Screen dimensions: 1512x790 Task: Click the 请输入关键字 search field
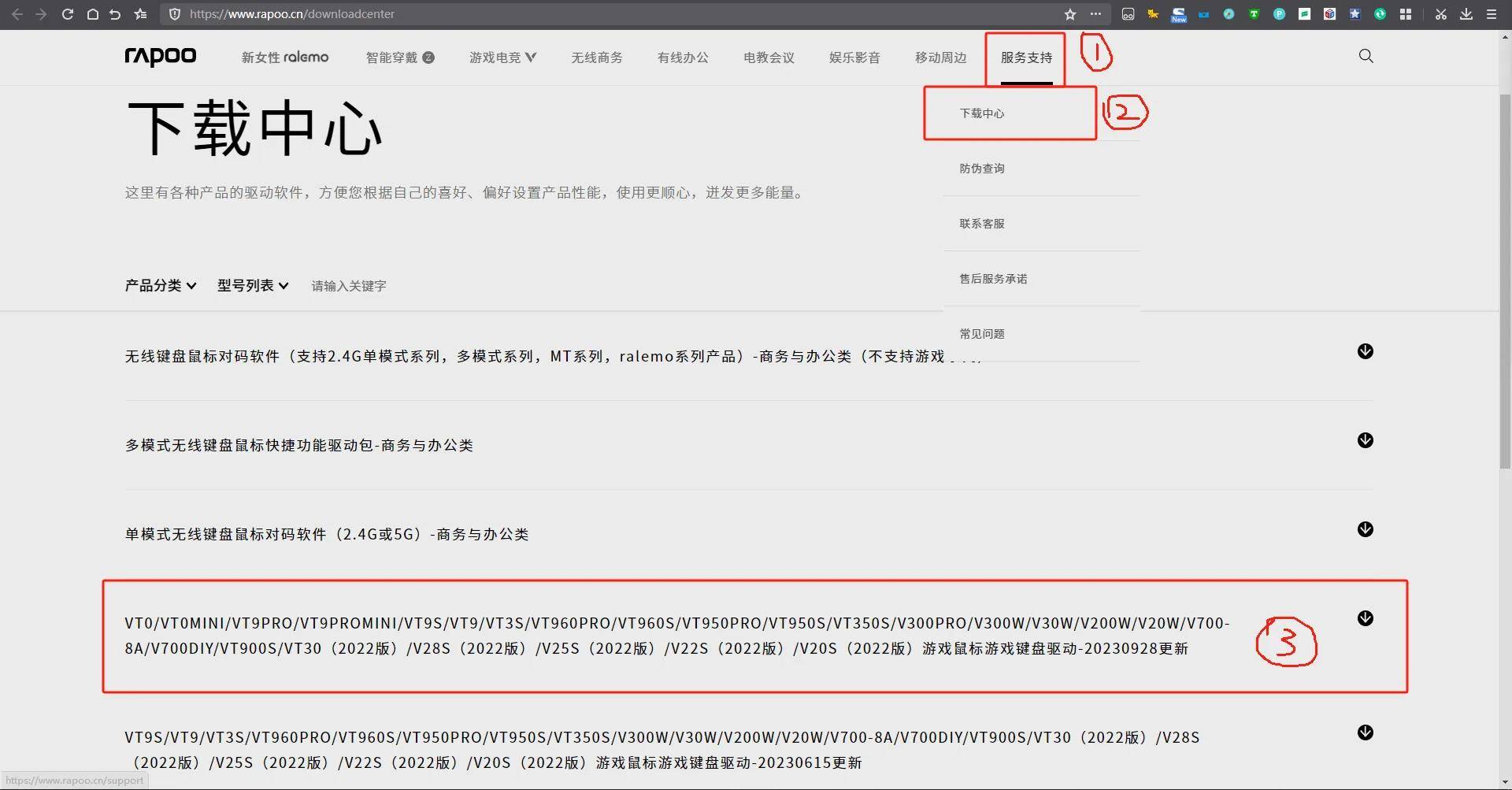pos(349,286)
